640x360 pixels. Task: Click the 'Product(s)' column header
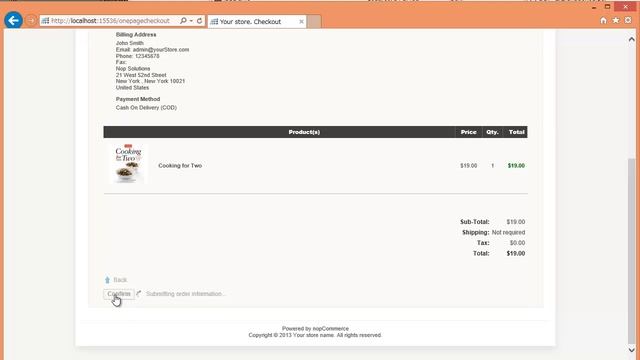pyautogui.click(x=304, y=132)
